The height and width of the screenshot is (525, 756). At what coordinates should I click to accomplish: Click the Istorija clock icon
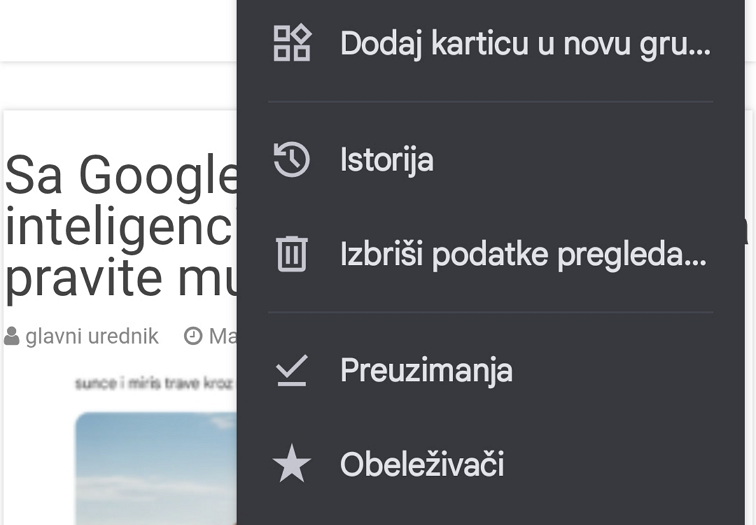coord(292,160)
